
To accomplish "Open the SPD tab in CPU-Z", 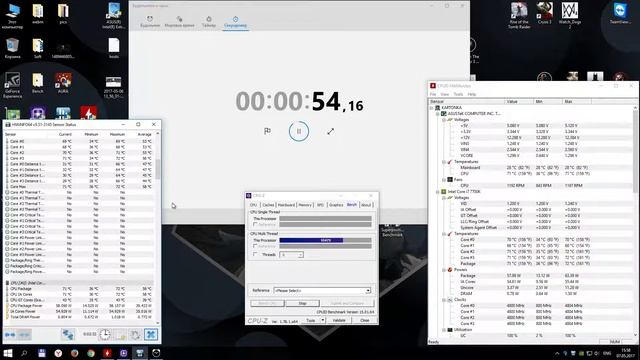I will (x=320, y=205).
